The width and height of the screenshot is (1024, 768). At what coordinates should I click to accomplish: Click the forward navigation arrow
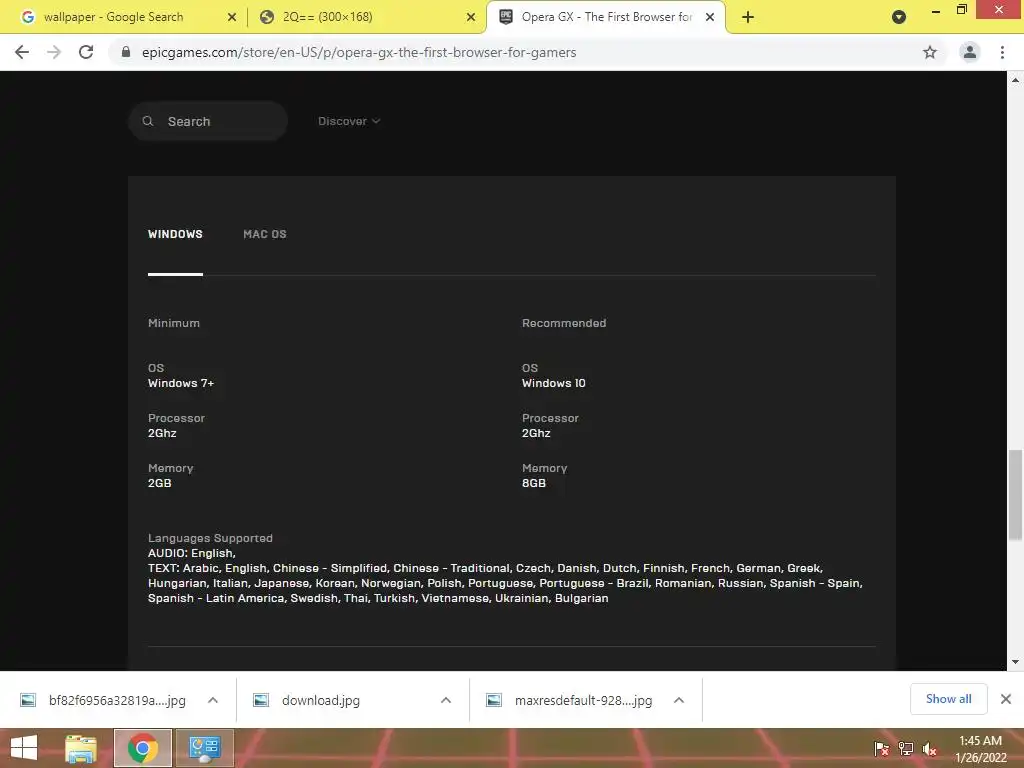[54, 52]
